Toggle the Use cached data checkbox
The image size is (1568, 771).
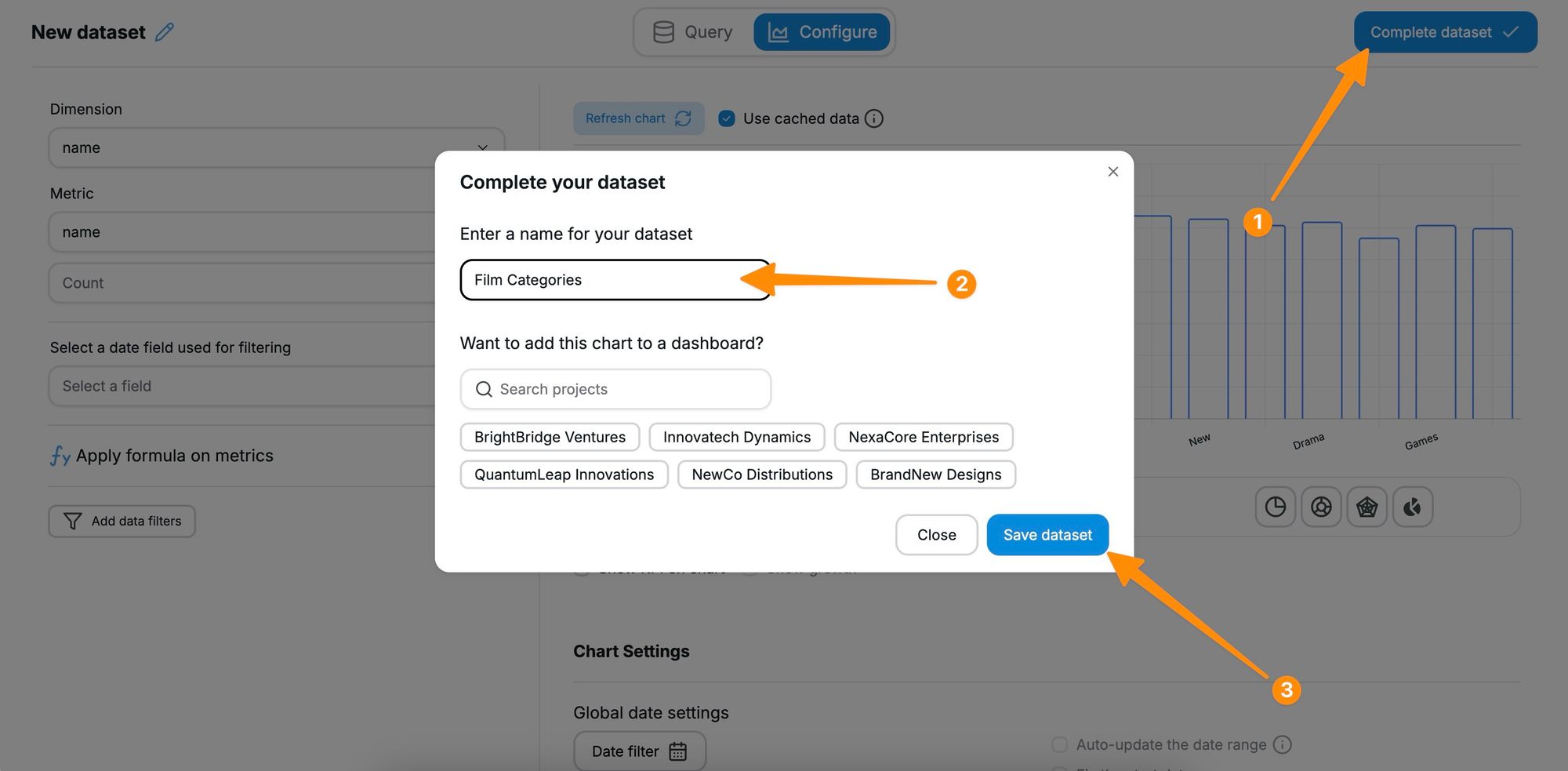pyautogui.click(x=727, y=118)
